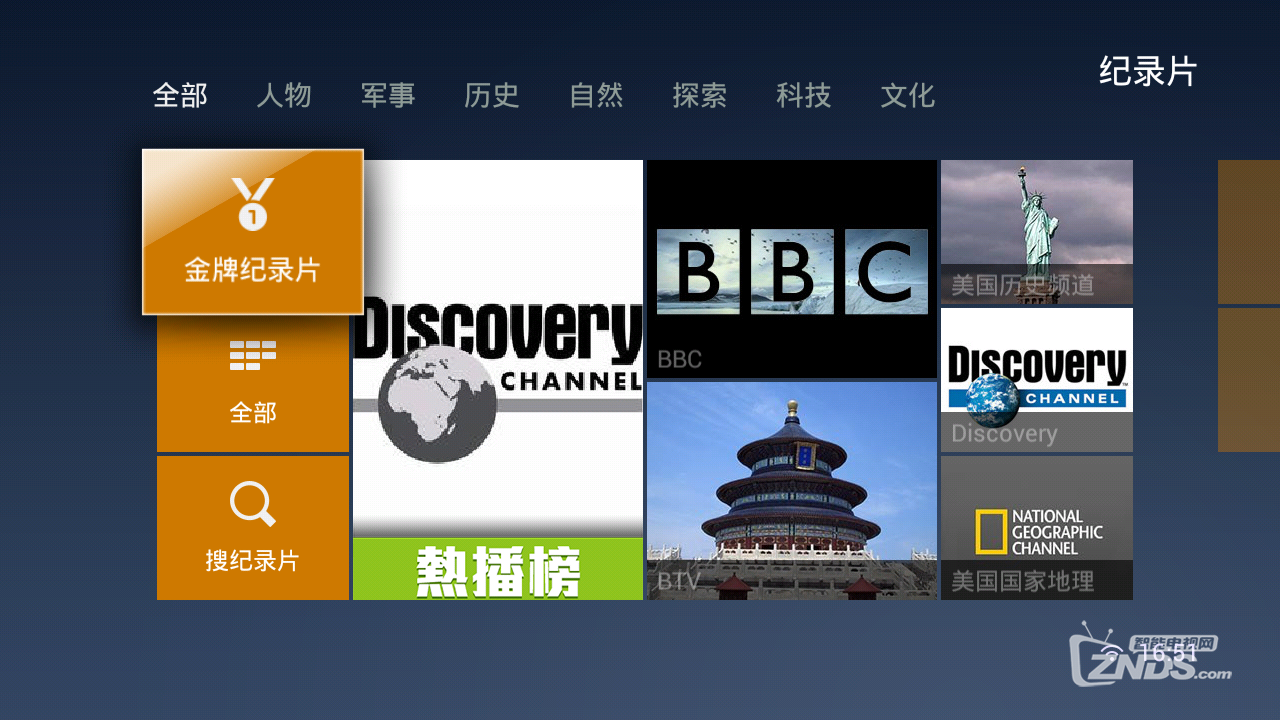Click the 纪录片 page title

click(x=1148, y=72)
